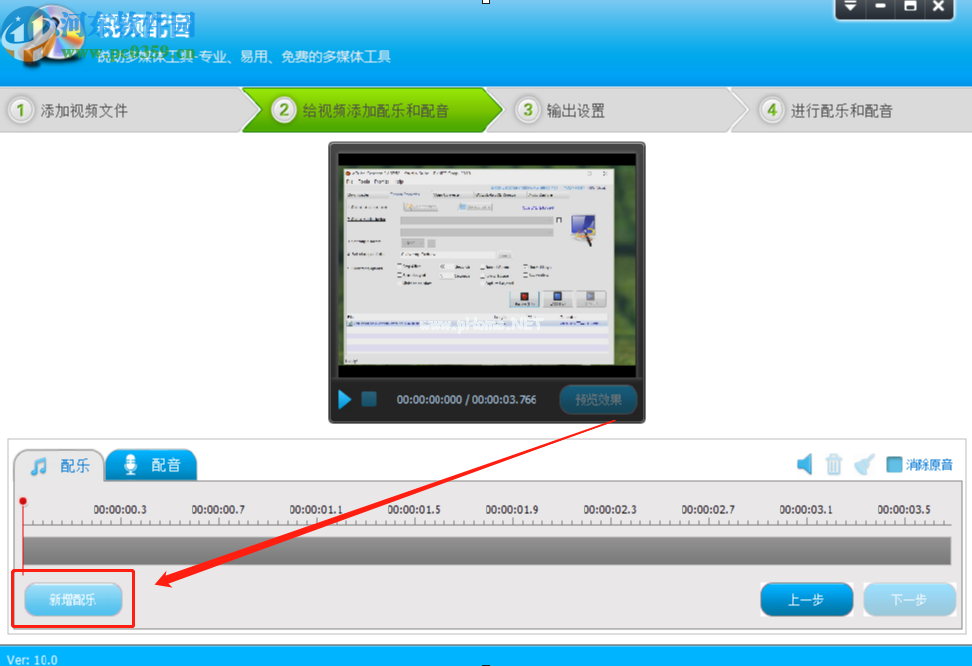Click the trash delete icon
Viewport: 972px width, 666px height.
(834, 464)
